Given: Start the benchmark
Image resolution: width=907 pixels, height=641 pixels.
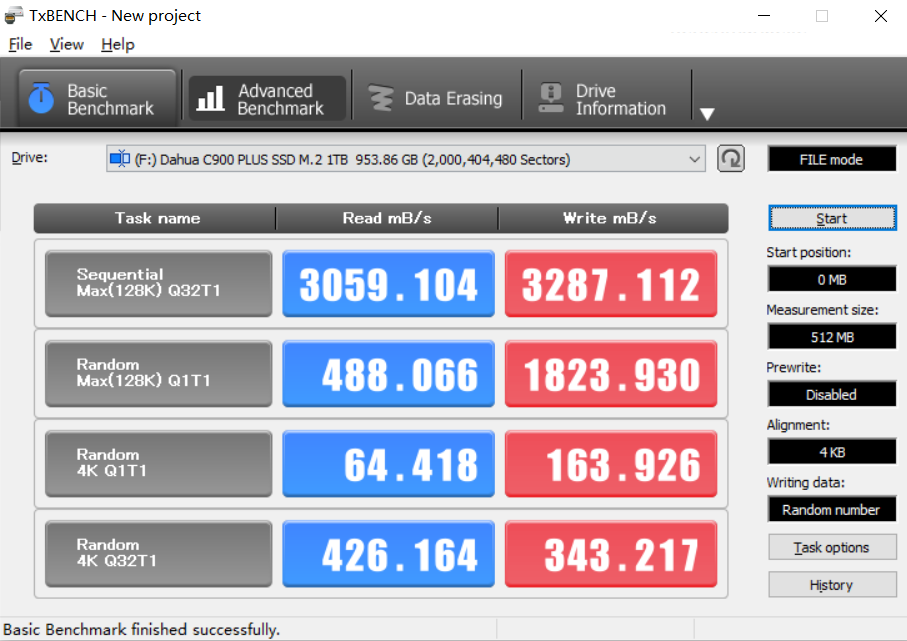Looking at the screenshot, I should coord(832,218).
